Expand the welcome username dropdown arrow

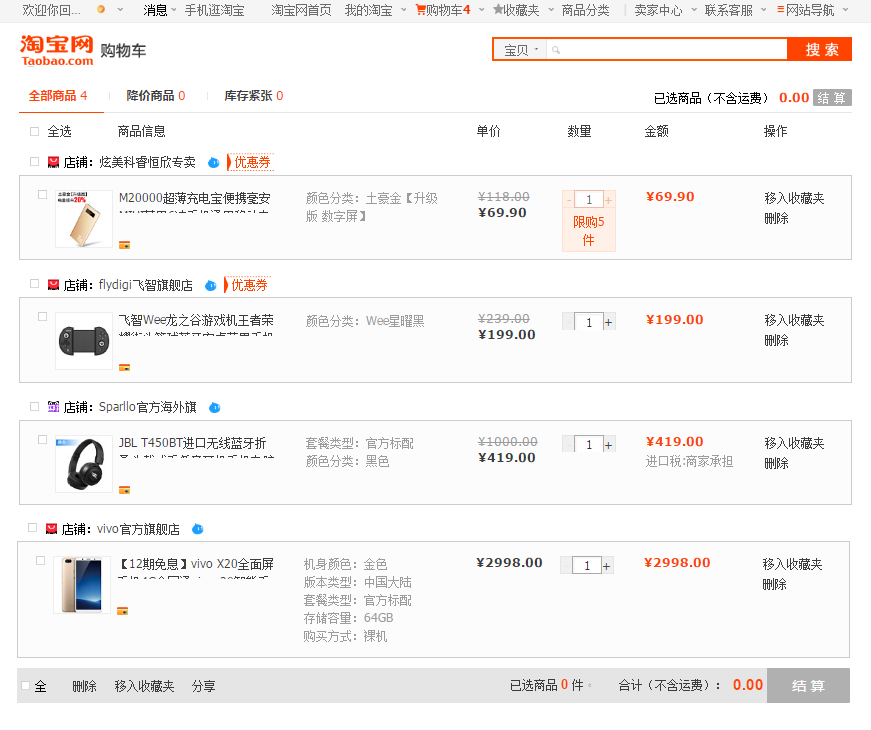tap(120, 9)
